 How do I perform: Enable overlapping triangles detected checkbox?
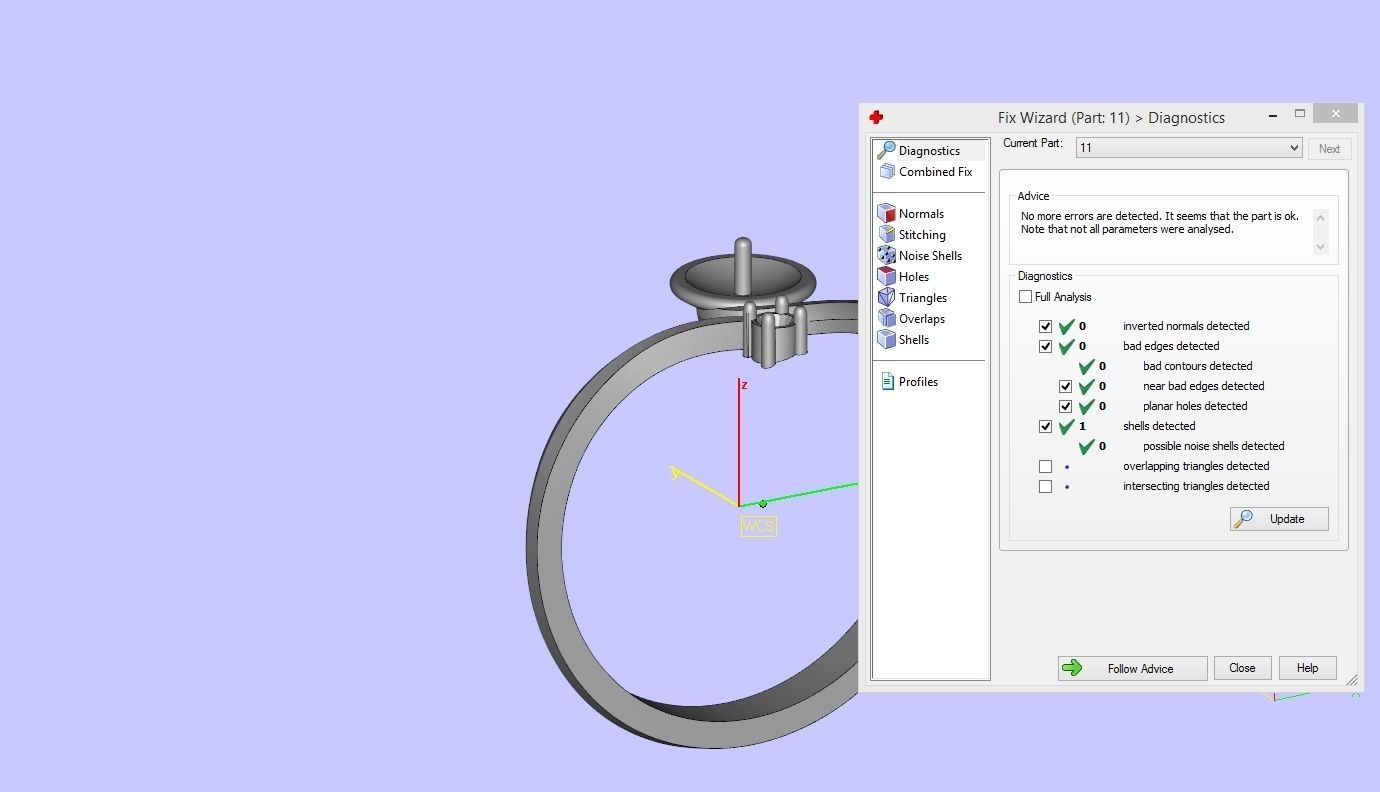click(x=1045, y=466)
